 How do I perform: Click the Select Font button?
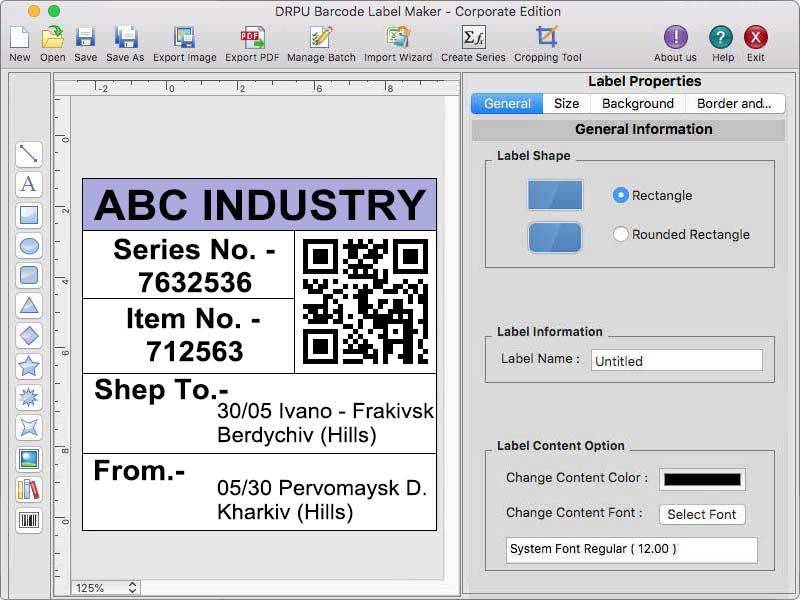[702, 514]
